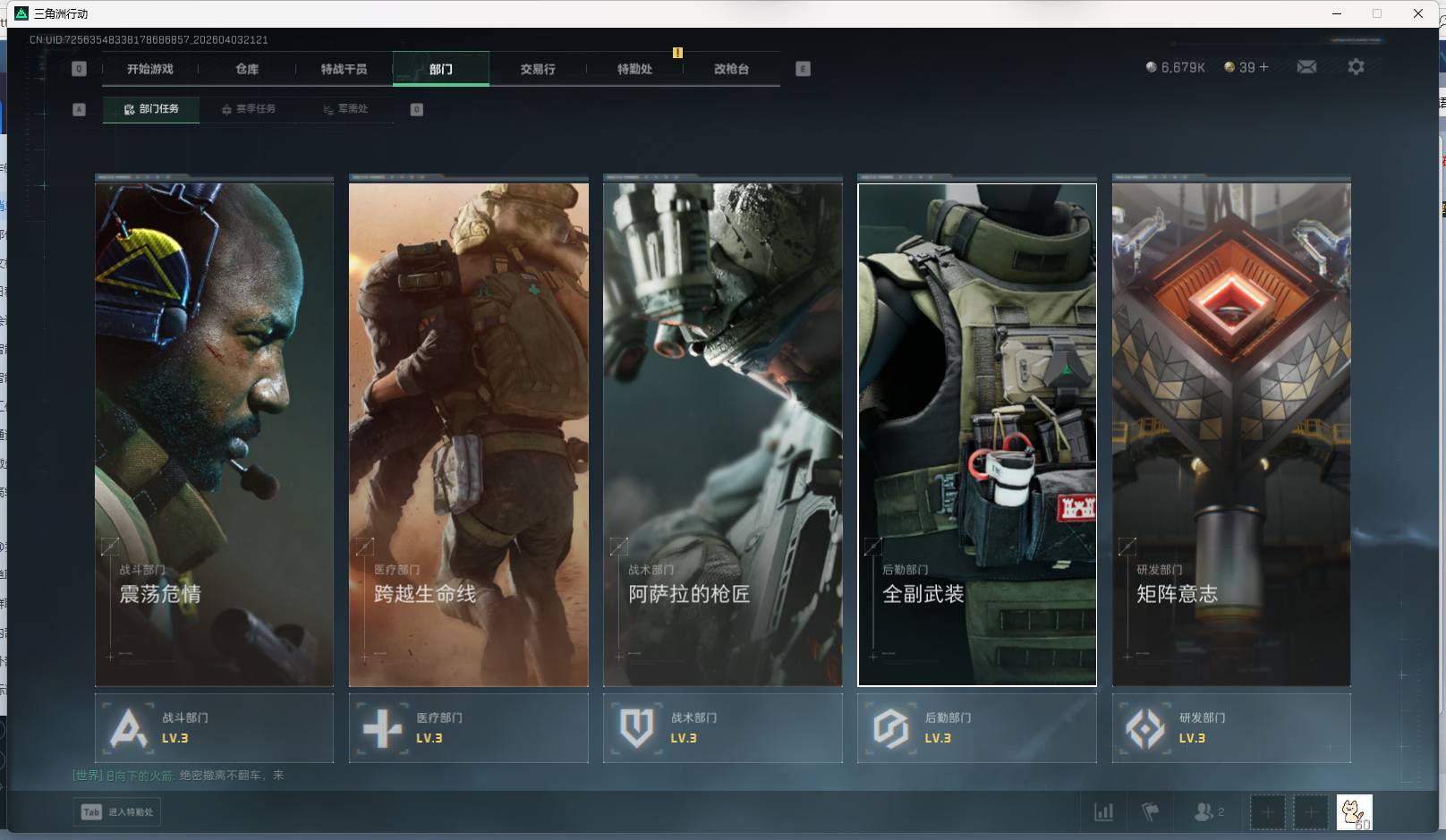Select the 改枪台 tab
The height and width of the screenshot is (840, 1446).
pos(731,69)
